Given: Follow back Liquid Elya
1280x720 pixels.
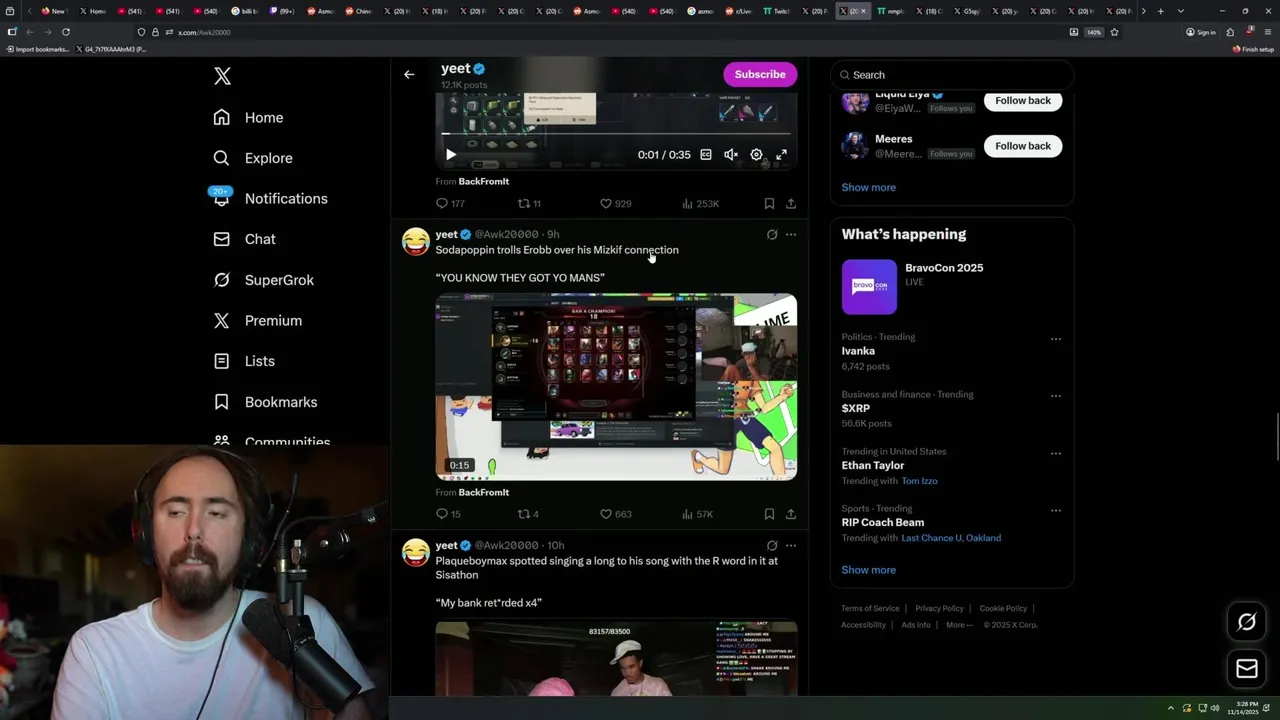Looking at the screenshot, I should pos(1022,100).
